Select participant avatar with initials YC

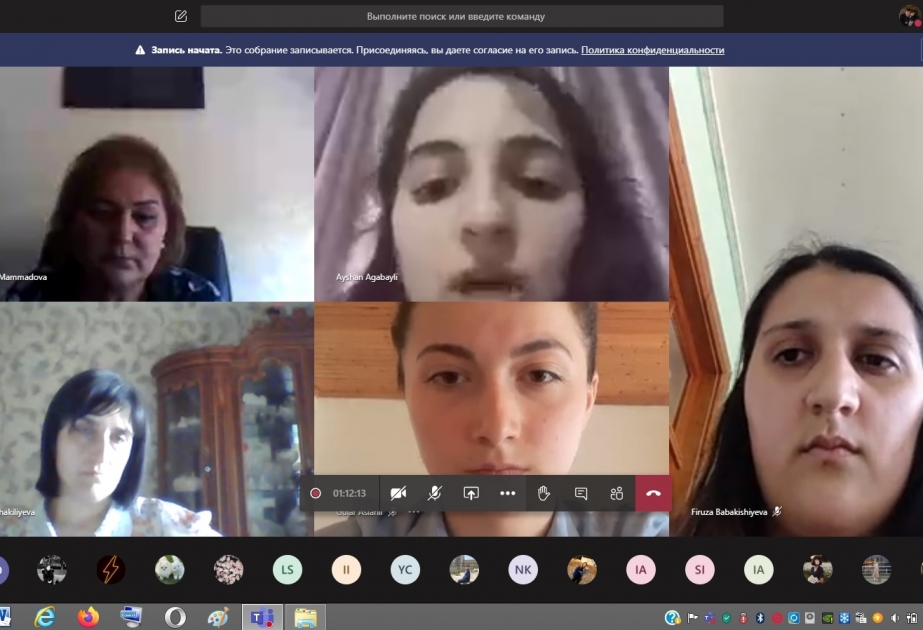pyautogui.click(x=405, y=570)
